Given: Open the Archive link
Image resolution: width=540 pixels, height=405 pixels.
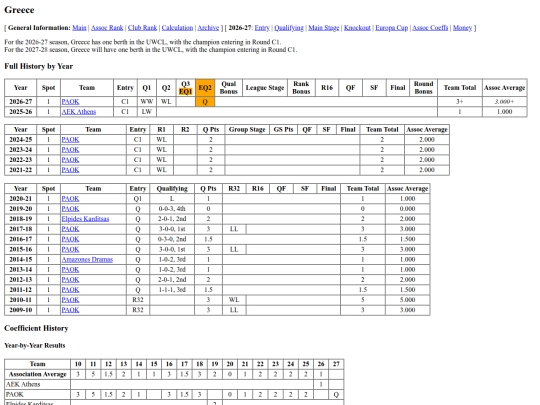Looking at the screenshot, I should pos(208,28).
